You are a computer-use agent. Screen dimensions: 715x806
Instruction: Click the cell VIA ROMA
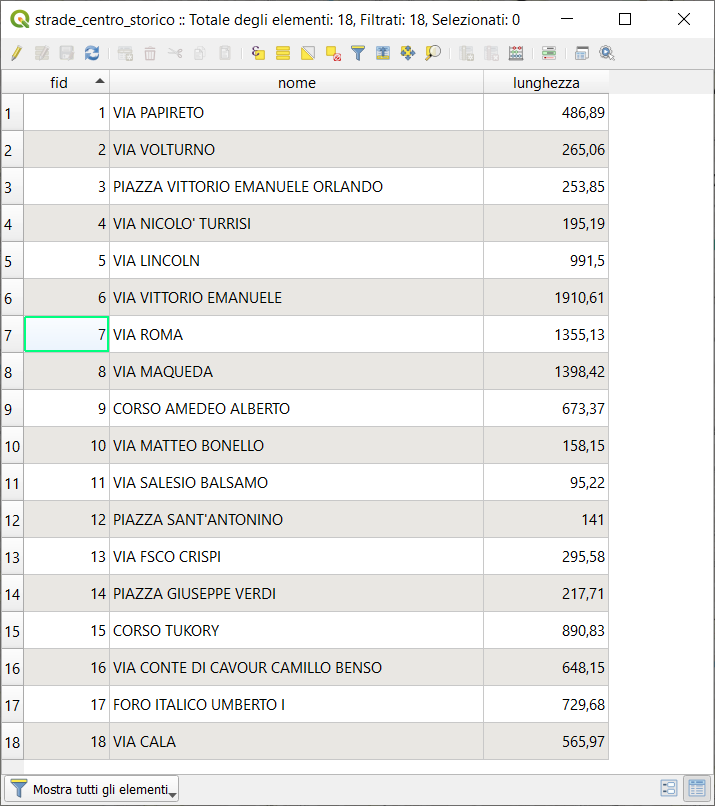pos(297,335)
